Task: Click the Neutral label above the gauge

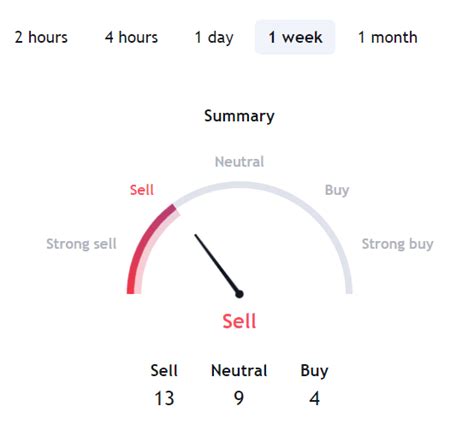Action: tap(239, 162)
